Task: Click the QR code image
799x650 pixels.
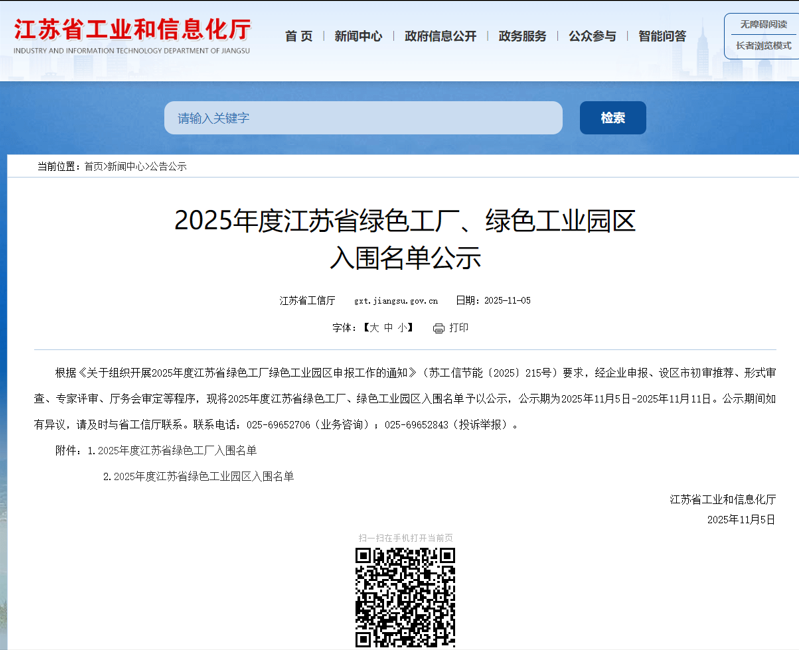Action: (x=405, y=597)
